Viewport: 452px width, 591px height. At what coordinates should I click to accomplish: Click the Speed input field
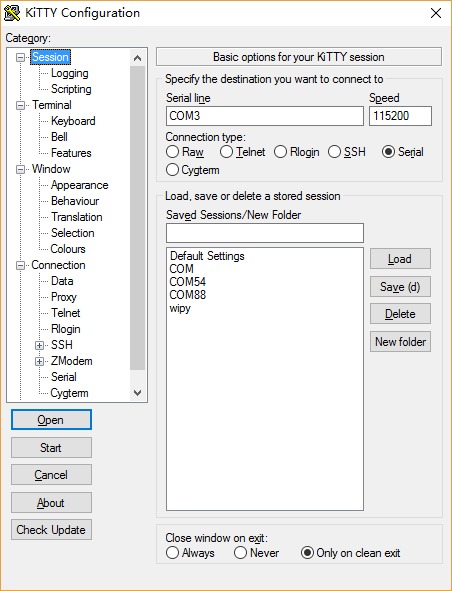(400, 116)
